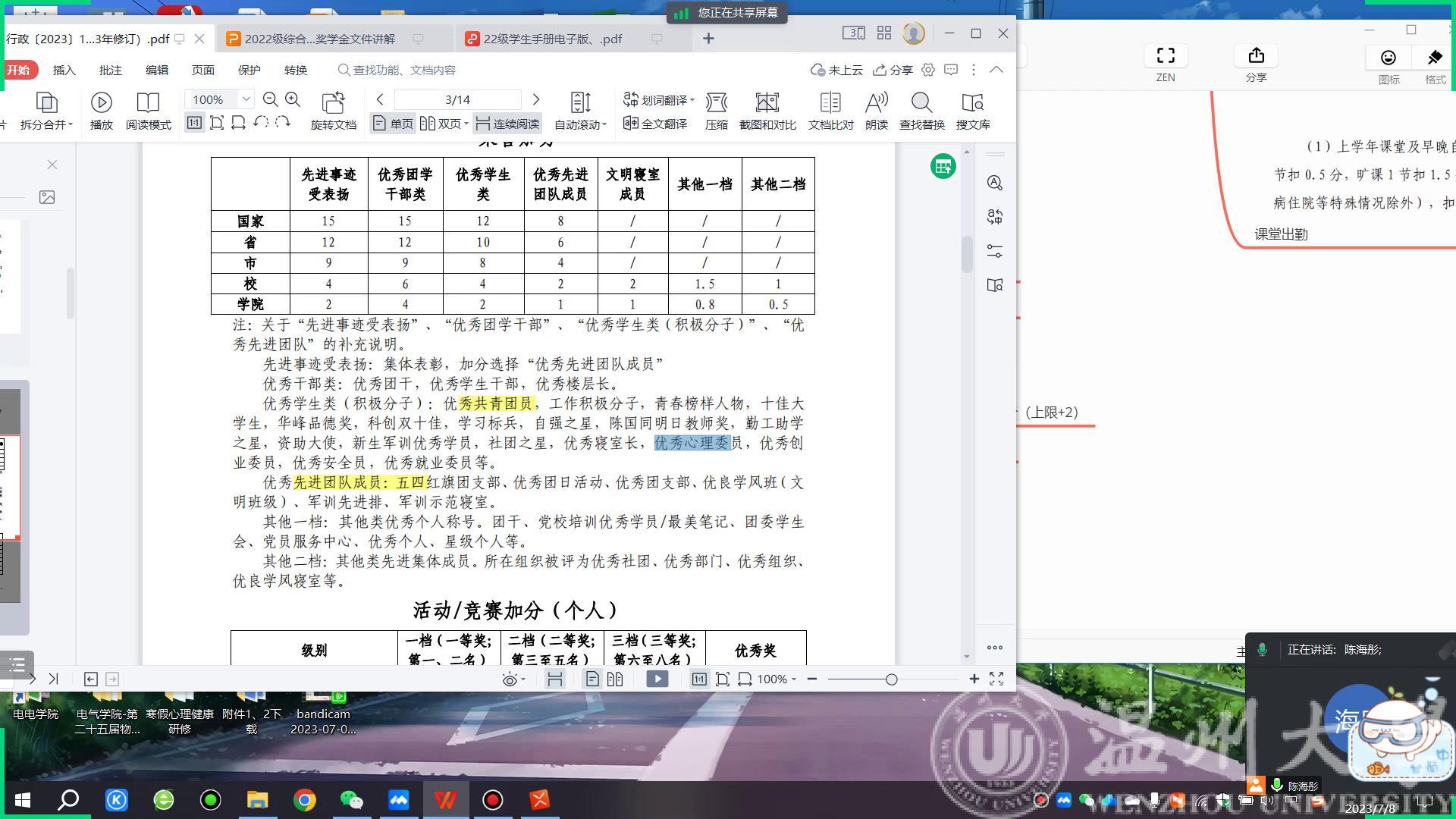Image resolution: width=1456 pixels, height=819 pixels.
Task: Click the Rotate Document icon
Action: 333,102
